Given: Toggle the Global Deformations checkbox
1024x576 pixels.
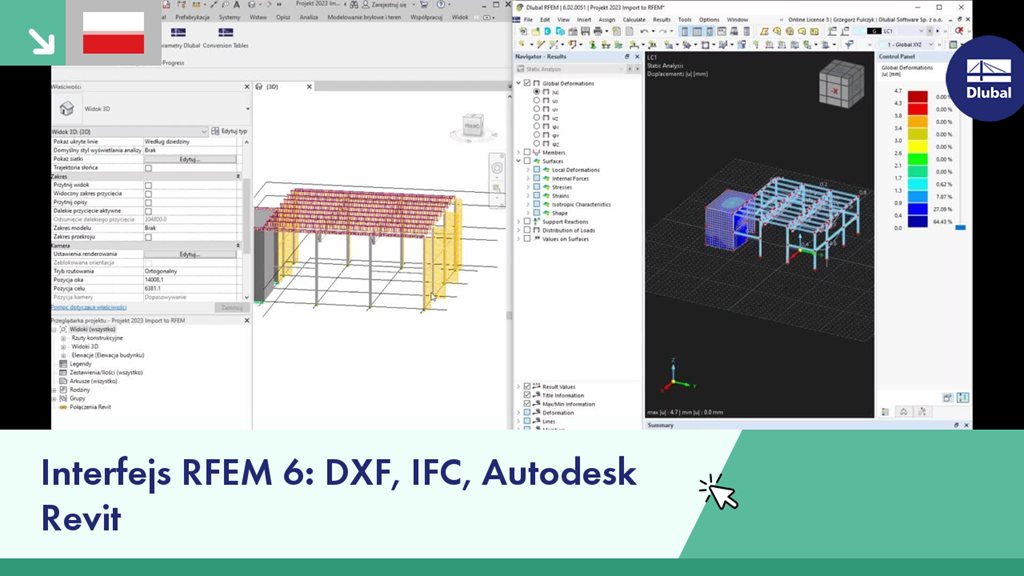Looking at the screenshot, I should coord(527,83).
